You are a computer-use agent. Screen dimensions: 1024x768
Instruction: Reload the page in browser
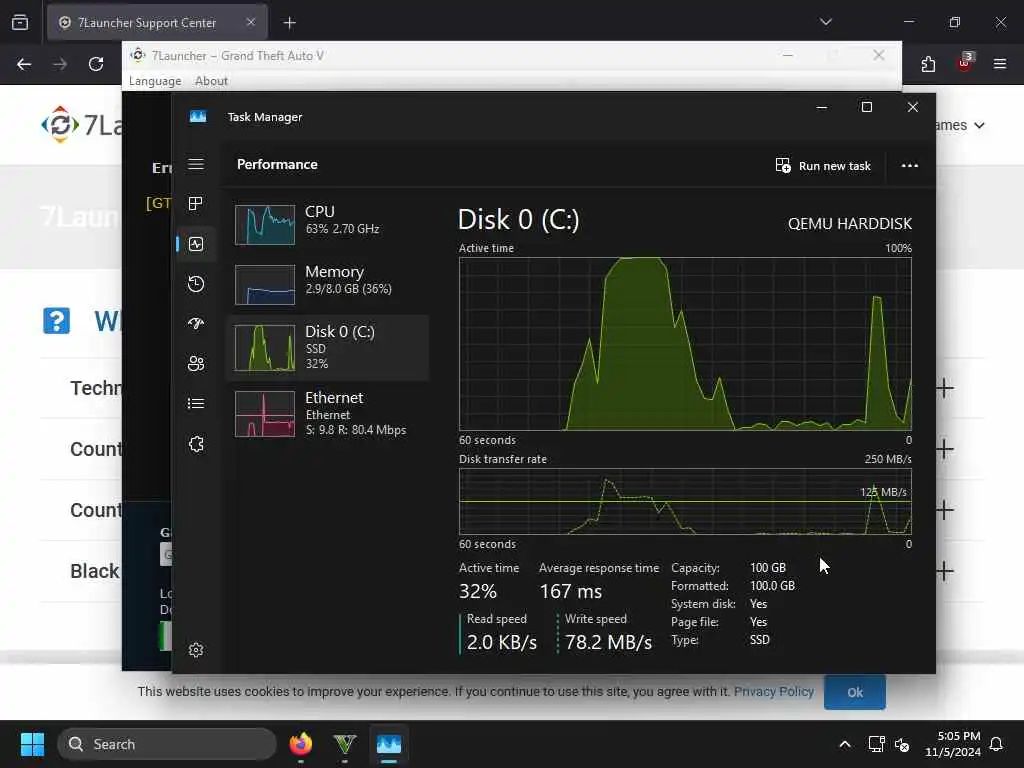(x=96, y=64)
